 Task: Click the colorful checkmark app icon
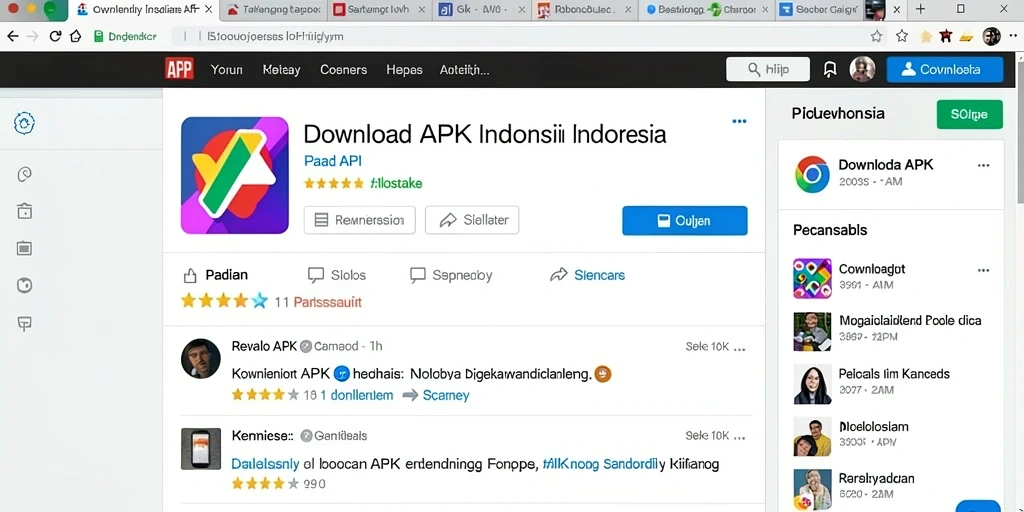click(234, 175)
